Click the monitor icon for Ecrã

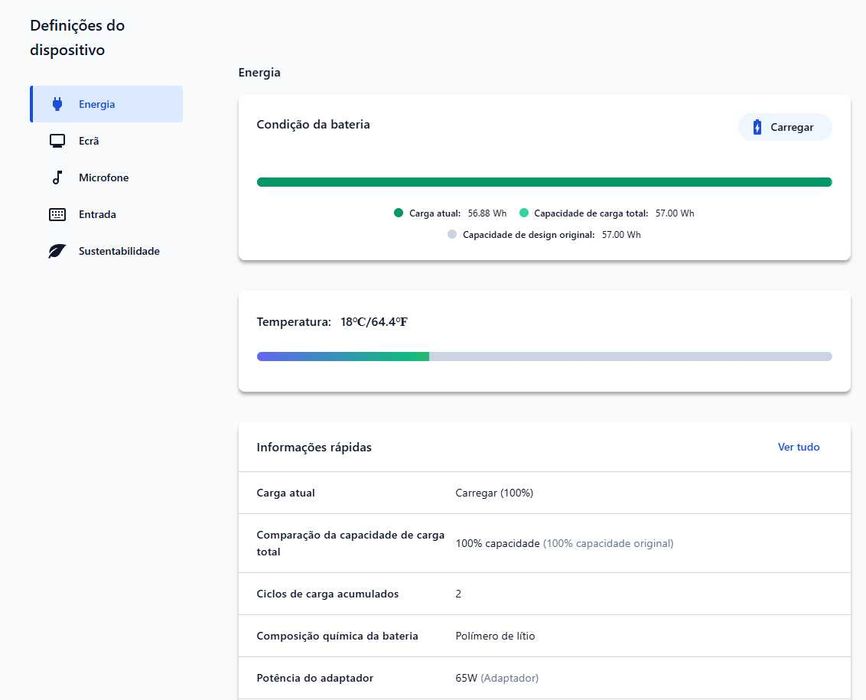pos(57,141)
